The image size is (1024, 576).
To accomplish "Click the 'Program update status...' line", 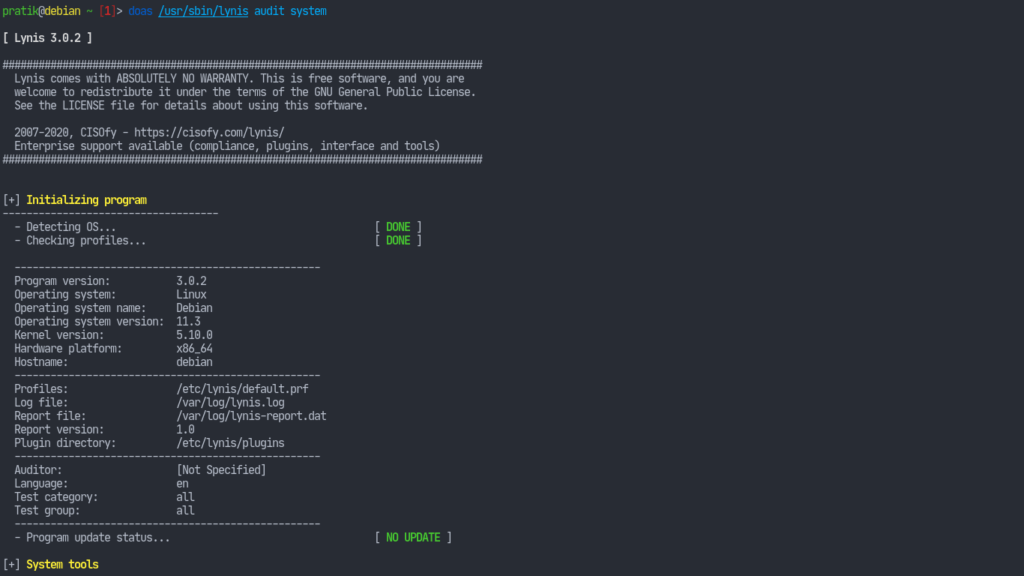I will pos(92,537).
